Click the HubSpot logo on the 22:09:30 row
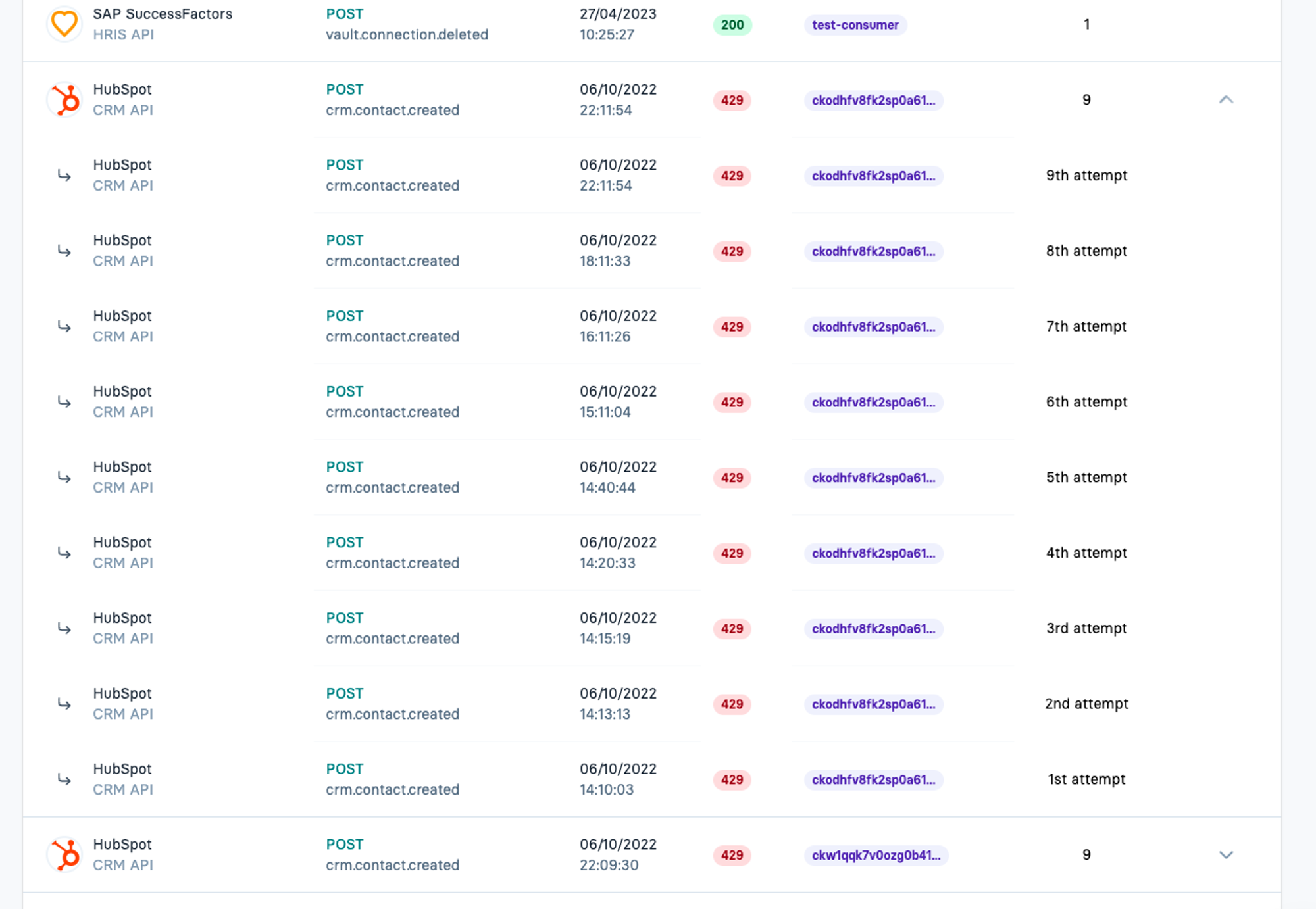1316x909 pixels. point(64,855)
